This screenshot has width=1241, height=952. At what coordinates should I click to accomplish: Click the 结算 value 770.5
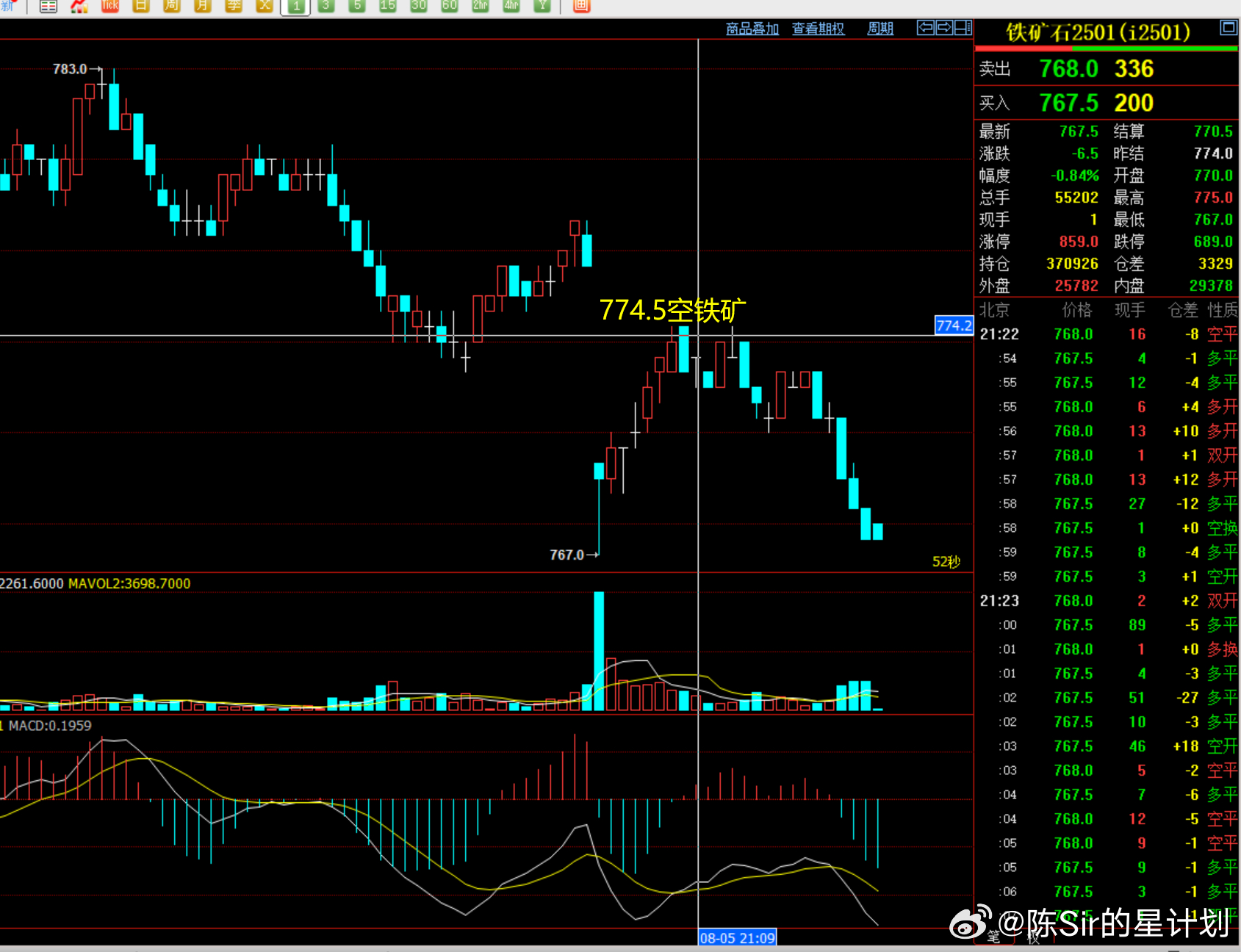[x=1213, y=131]
